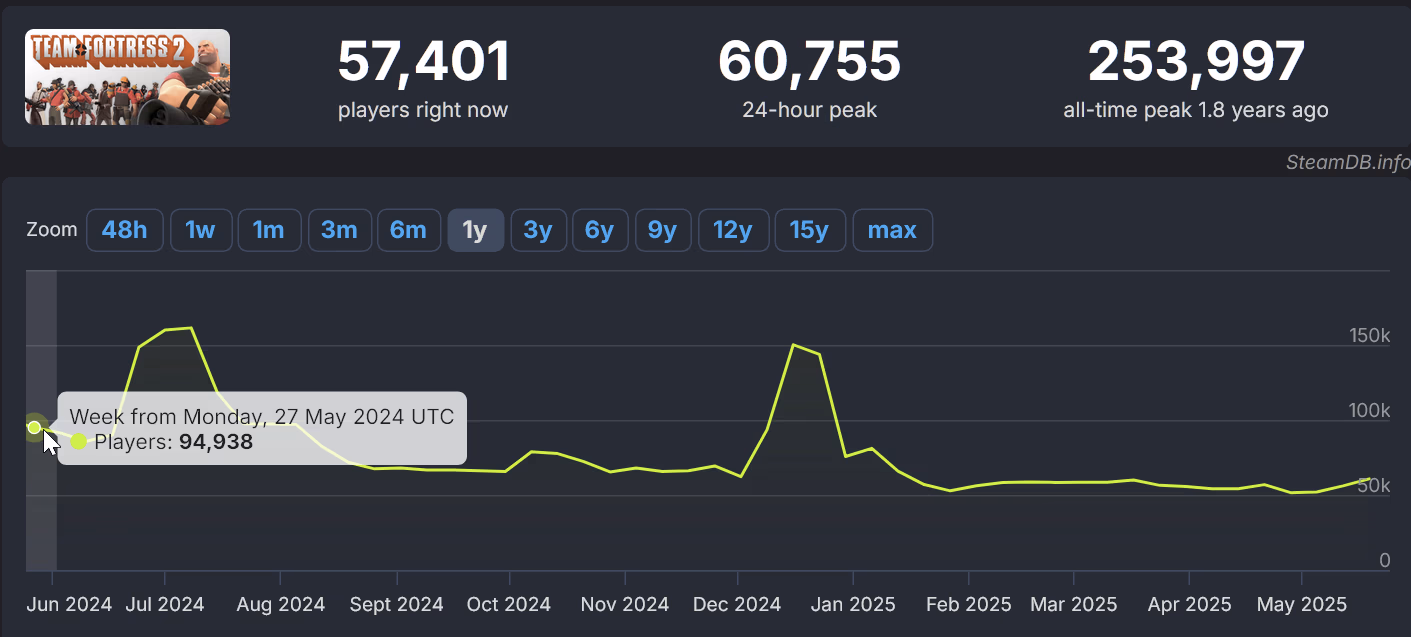Select the 3m zoom range
The width and height of the screenshot is (1411, 637).
[x=340, y=230]
